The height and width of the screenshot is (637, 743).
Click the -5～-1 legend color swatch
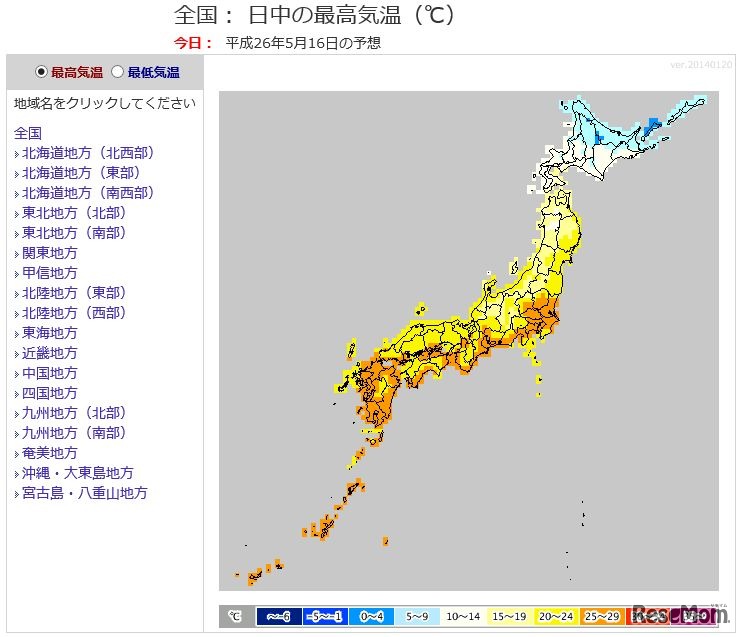tap(325, 617)
